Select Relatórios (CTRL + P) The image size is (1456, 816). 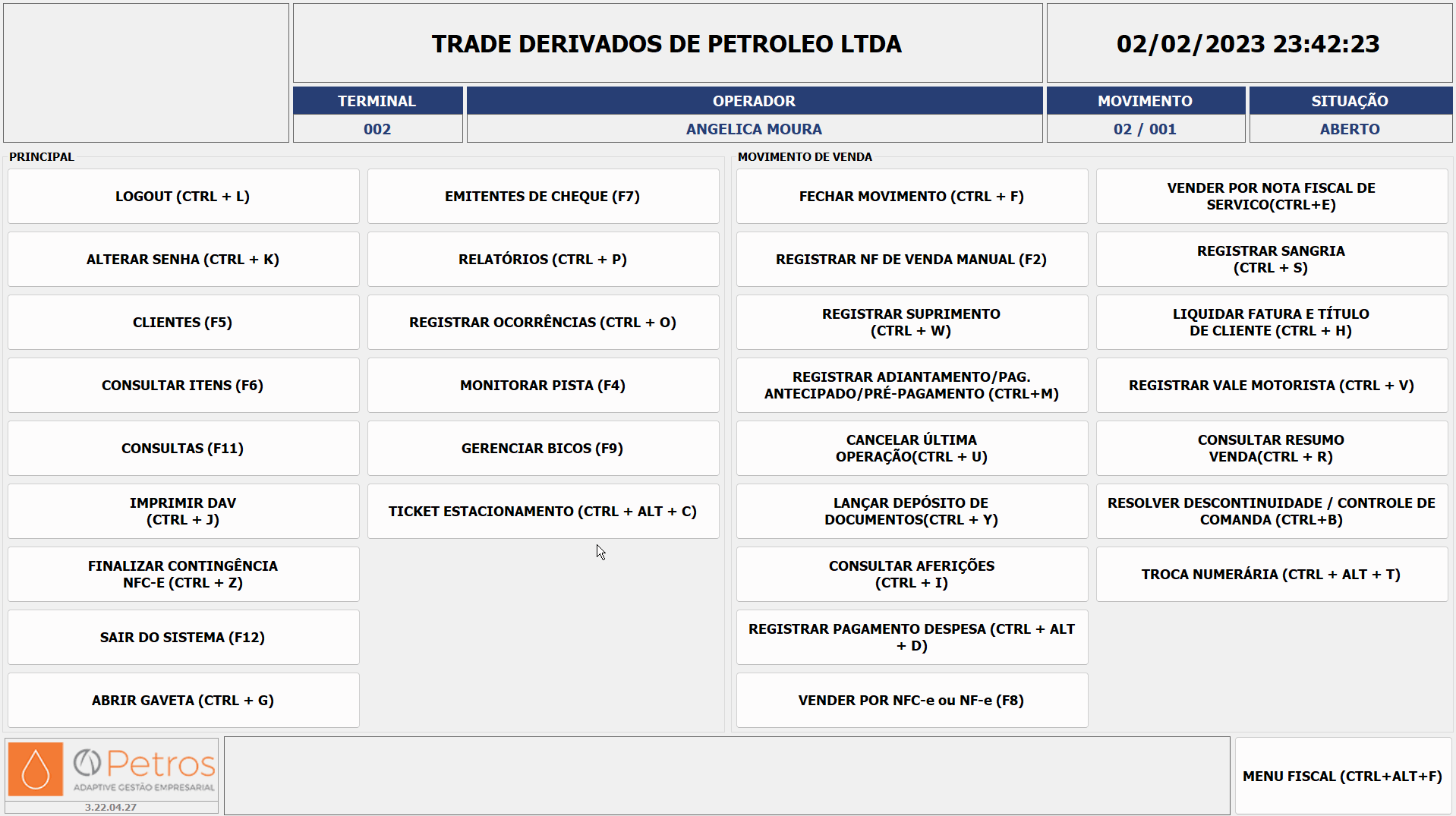(x=543, y=260)
